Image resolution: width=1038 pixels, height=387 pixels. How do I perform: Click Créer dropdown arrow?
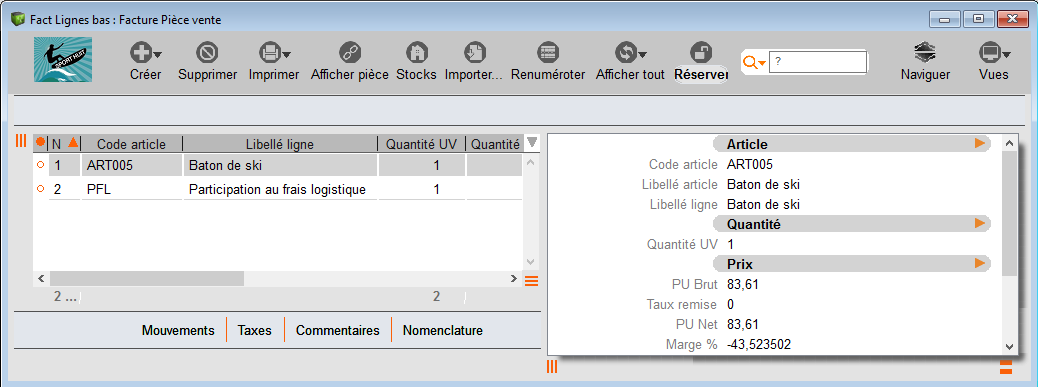[158, 54]
